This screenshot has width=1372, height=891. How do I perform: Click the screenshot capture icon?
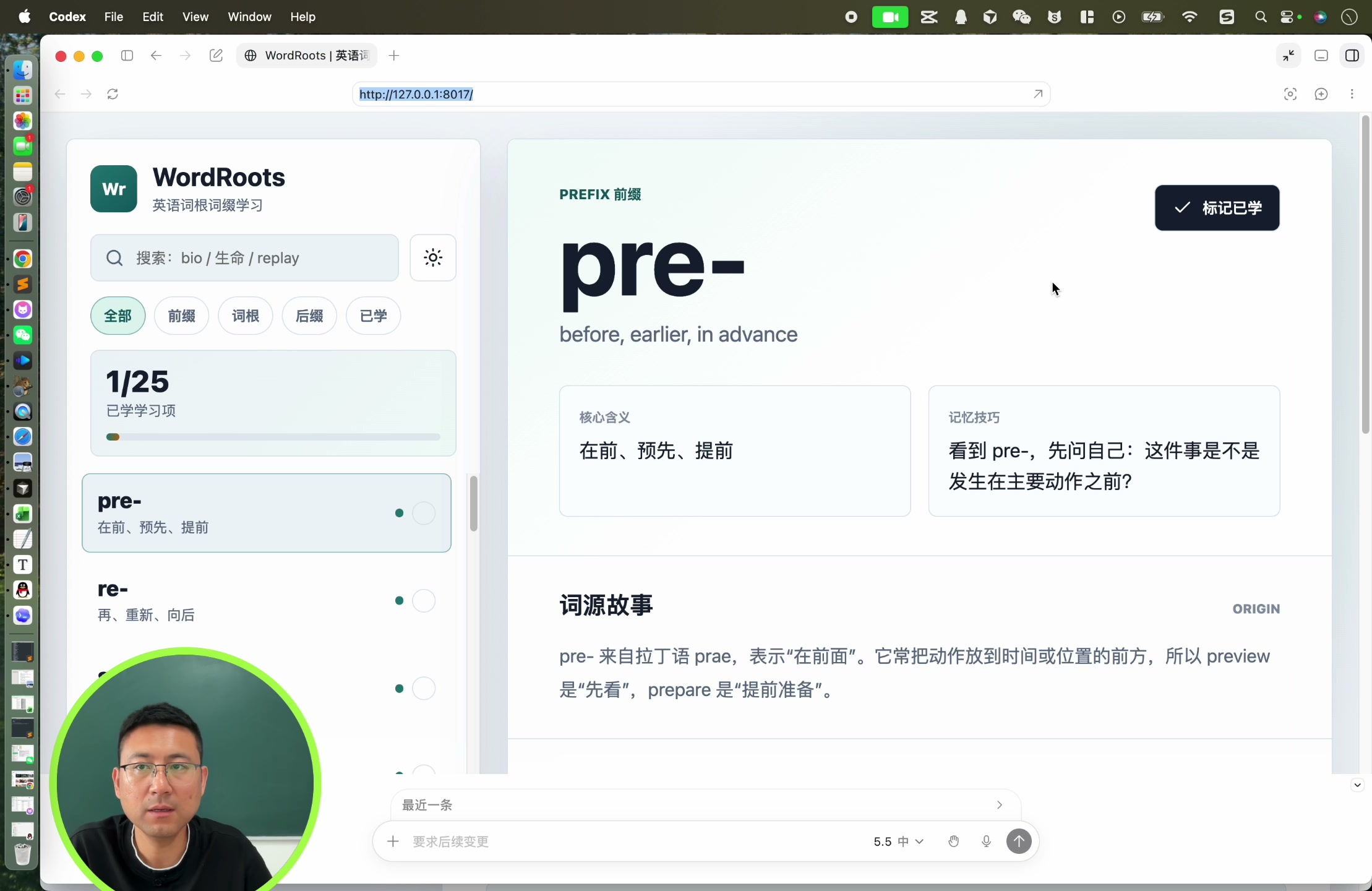click(x=1290, y=94)
